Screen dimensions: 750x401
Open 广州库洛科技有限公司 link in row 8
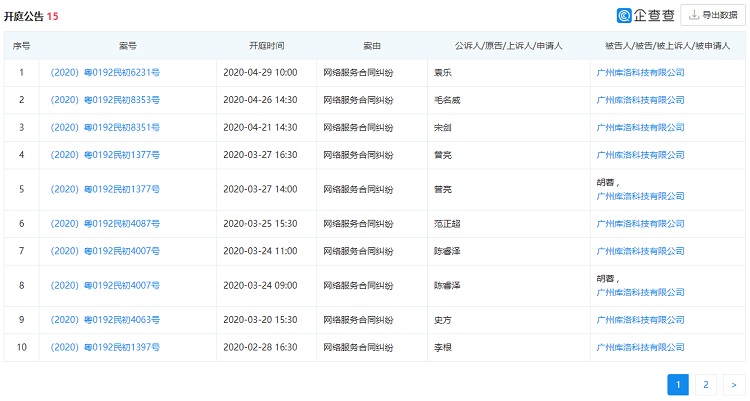(x=640, y=292)
